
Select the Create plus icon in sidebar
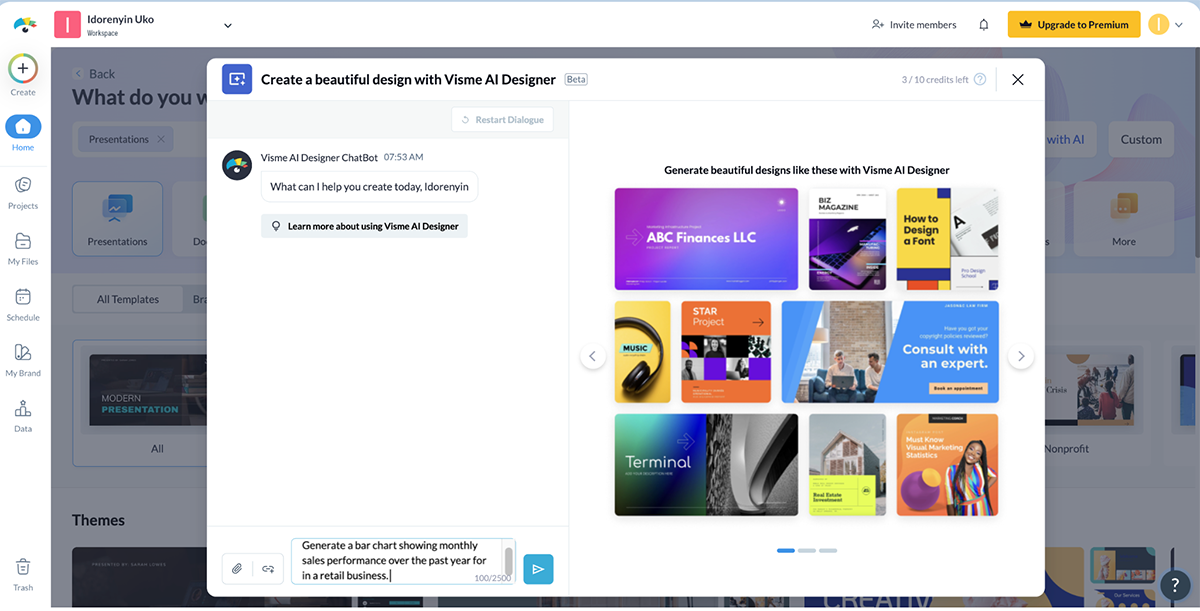point(22,70)
